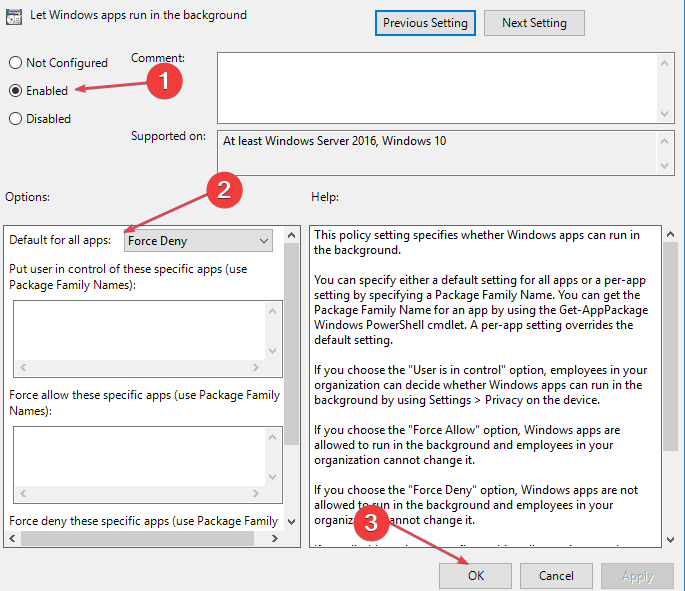
Task: Click Supported on box scroll up arrow
Action: pyautogui.click(x=664, y=141)
